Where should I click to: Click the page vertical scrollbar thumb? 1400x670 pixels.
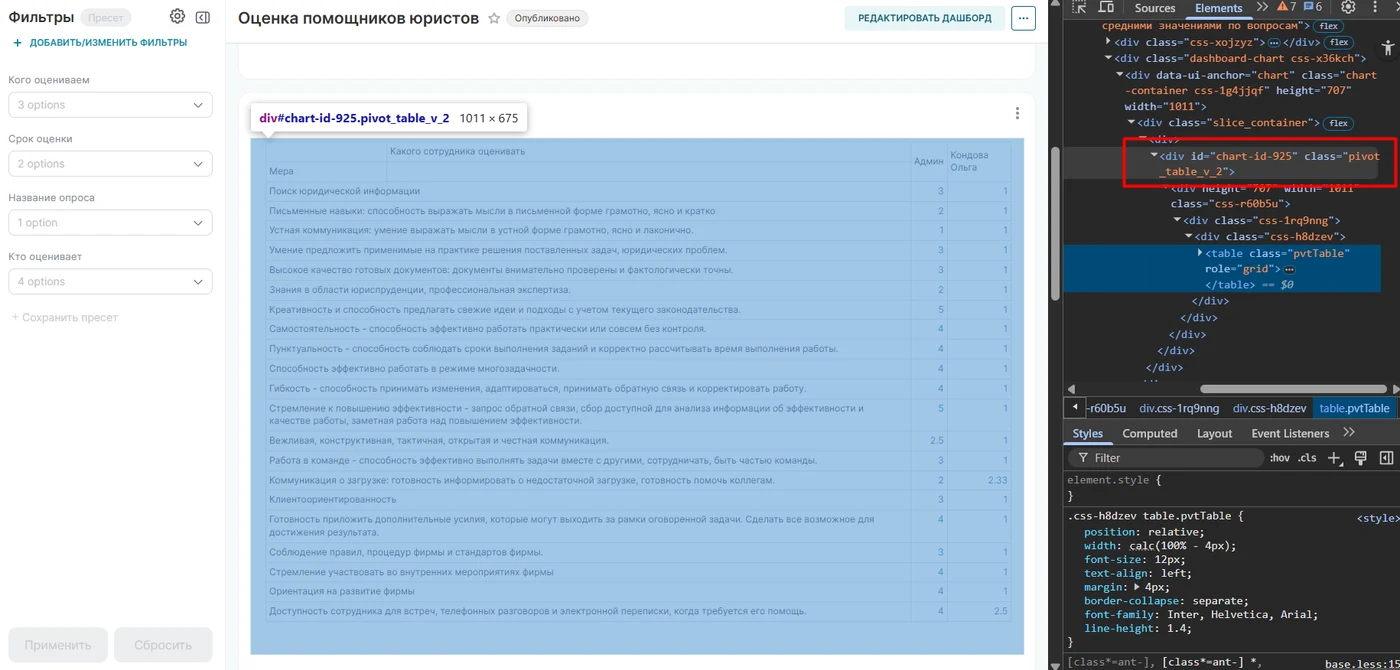[1055, 224]
